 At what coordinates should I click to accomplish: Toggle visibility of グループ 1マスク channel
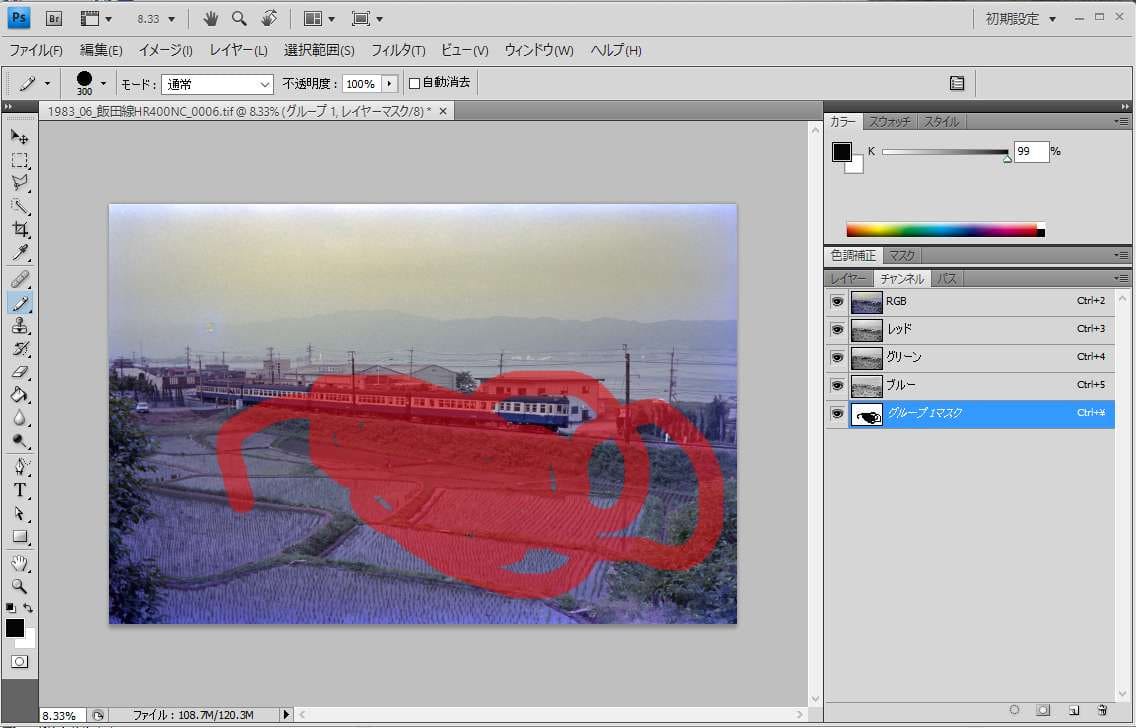point(837,413)
